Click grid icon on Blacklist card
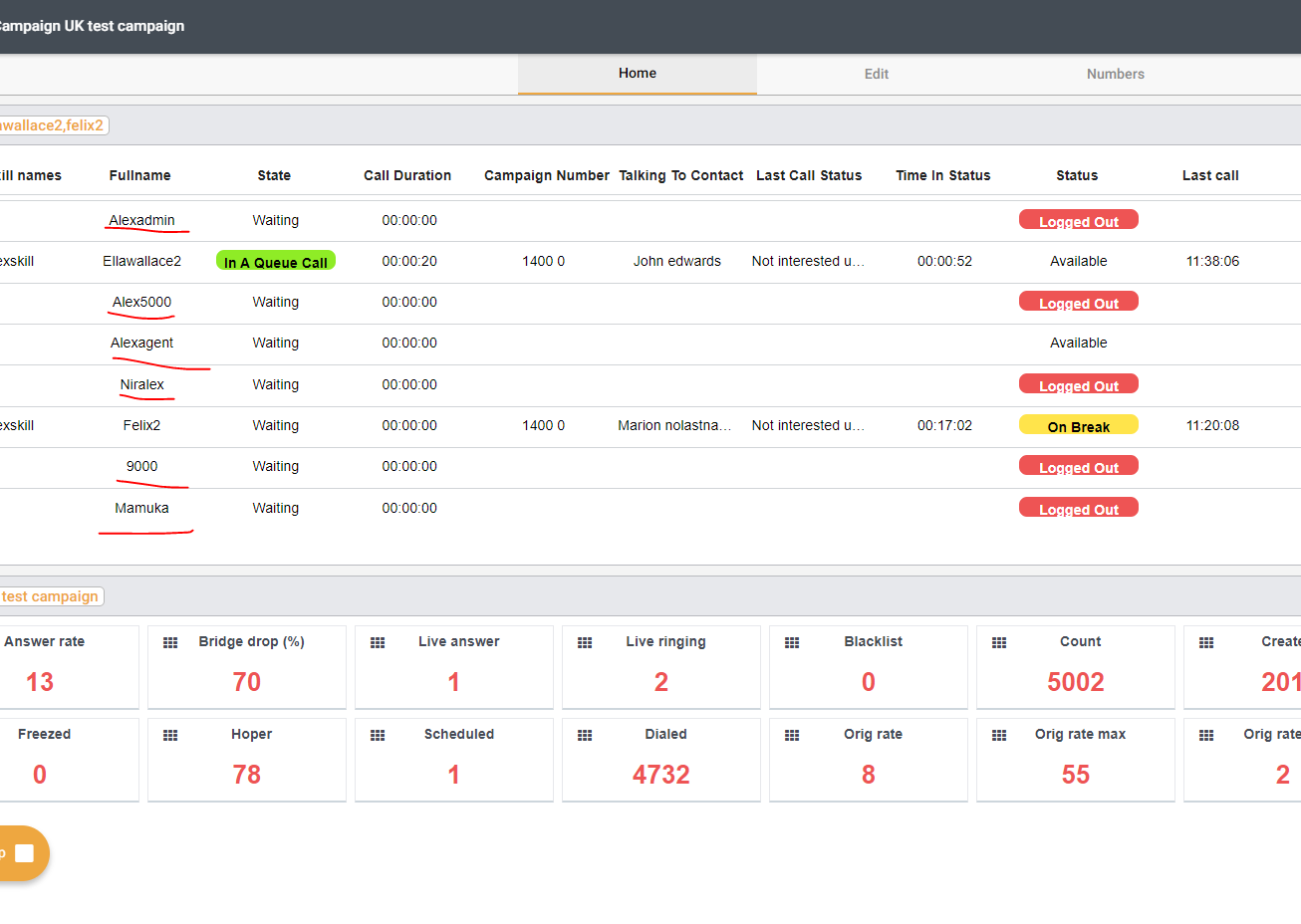 click(x=792, y=643)
